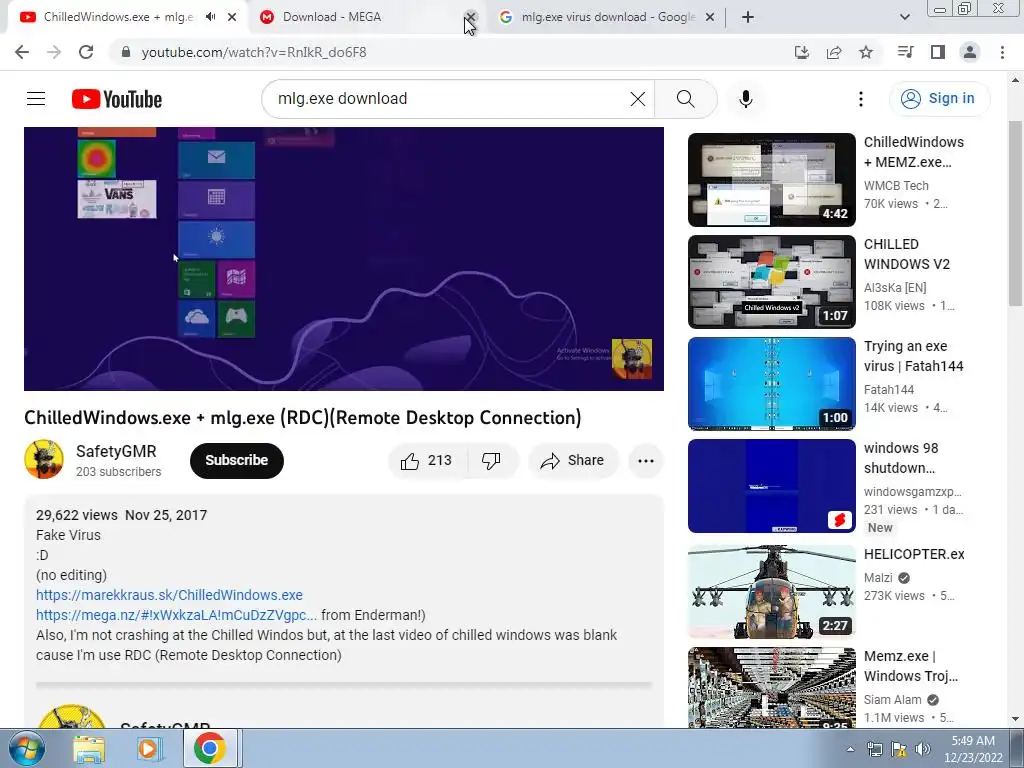1024x768 pixels.
Task: Open the mega.nz link in description
Action: 176,615
